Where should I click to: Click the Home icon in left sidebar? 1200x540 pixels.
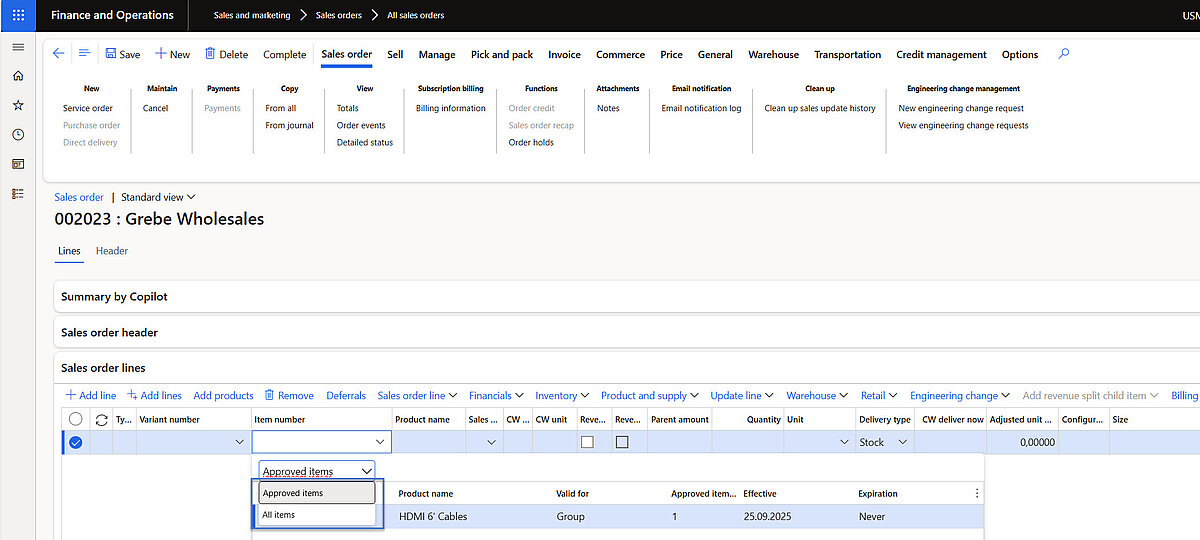[x=18, y=76]
